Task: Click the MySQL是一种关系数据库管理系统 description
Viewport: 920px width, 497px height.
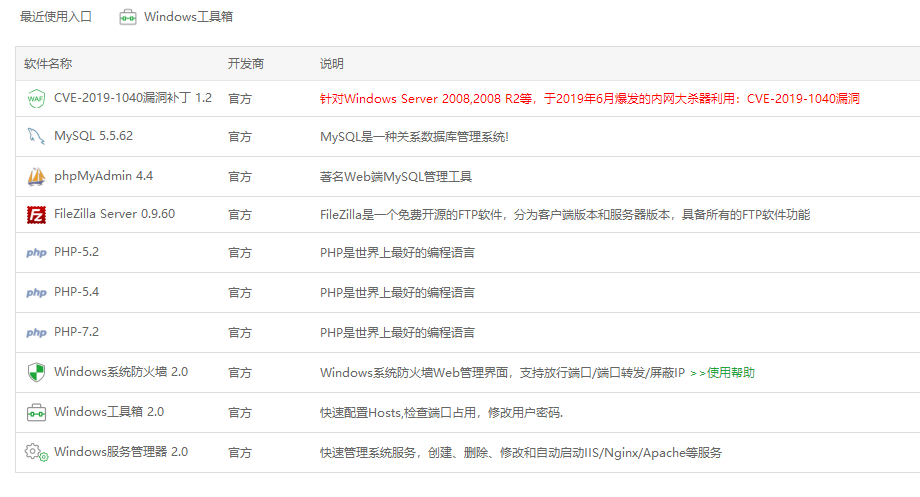Action: [x=414, y=137]
